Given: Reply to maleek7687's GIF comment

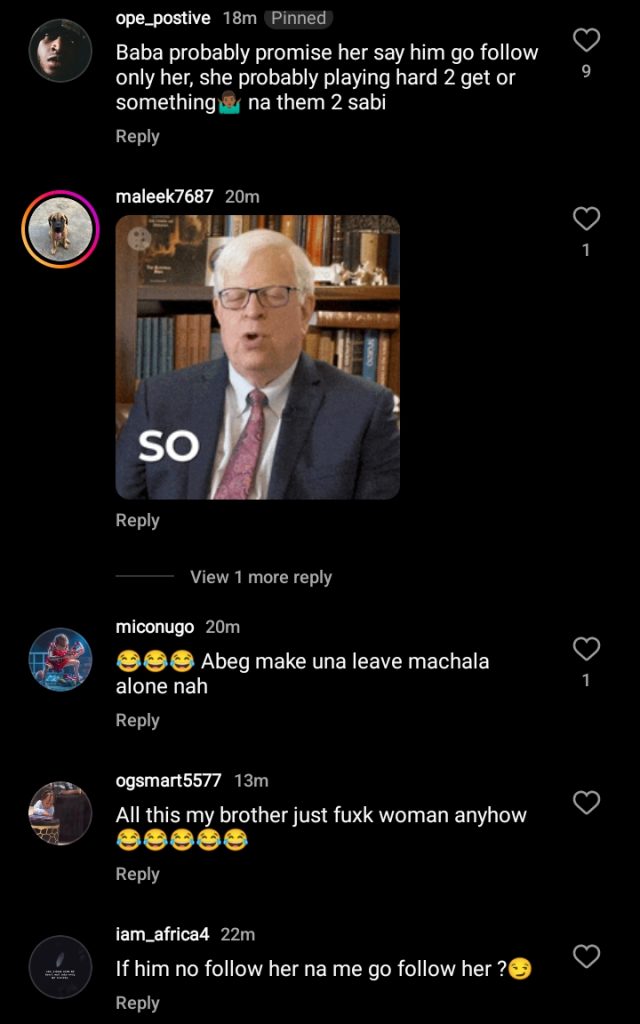Looking at the screenshot, I should [x=138, y=520].
